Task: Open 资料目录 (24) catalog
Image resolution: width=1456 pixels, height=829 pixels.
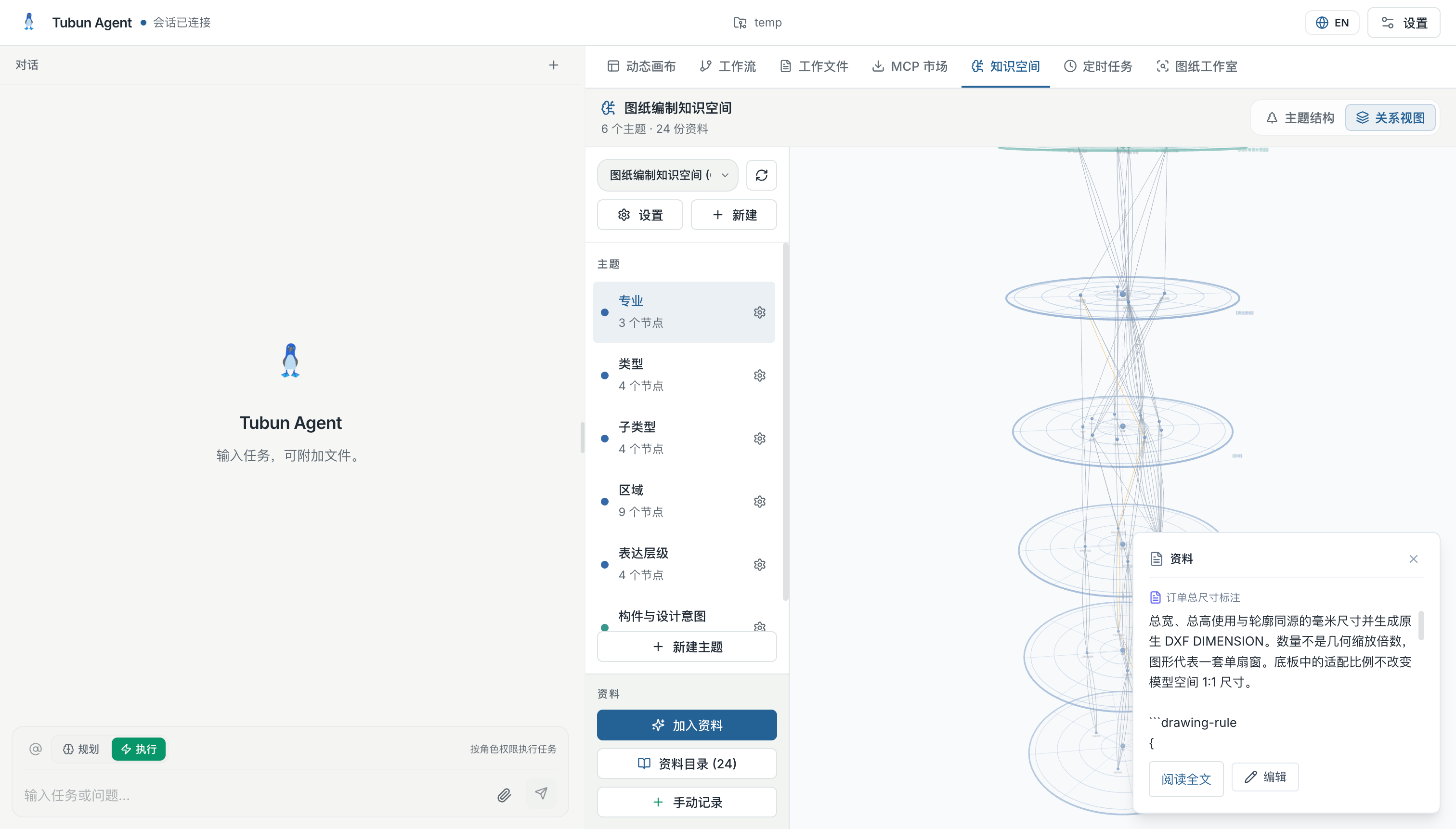Action: 687,764
